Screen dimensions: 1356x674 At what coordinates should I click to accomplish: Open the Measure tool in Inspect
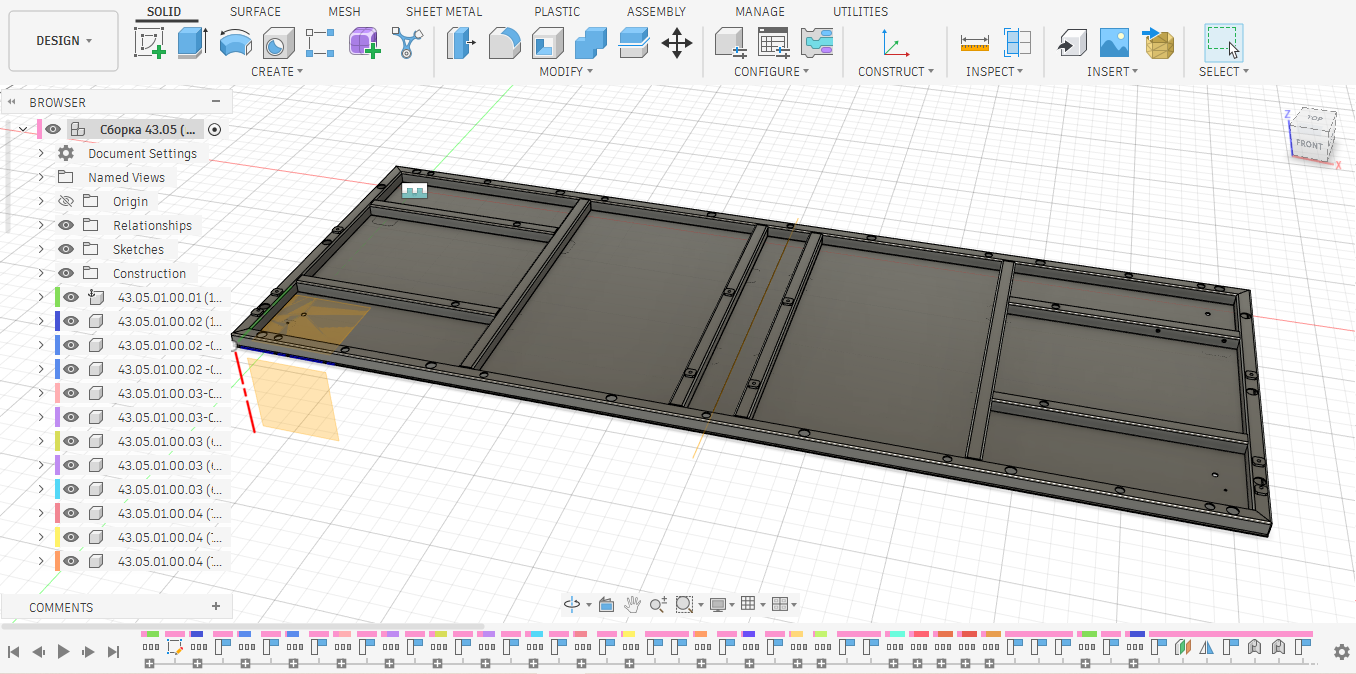[974, 42]
